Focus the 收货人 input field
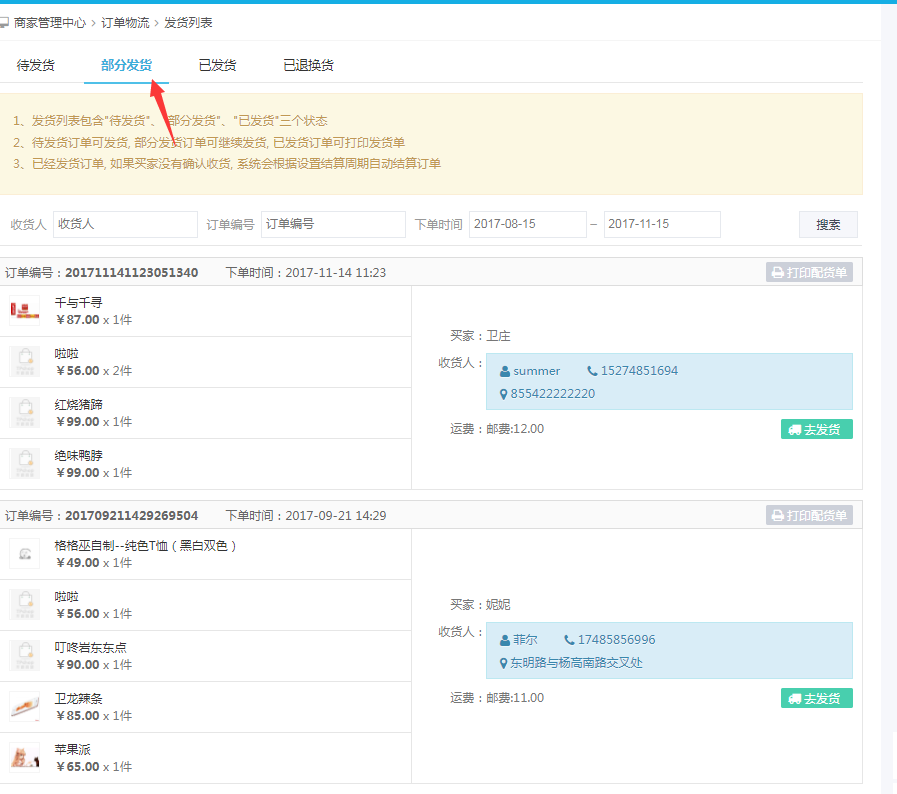Screen dimensions: 897x794 click(x=125, y=224)
